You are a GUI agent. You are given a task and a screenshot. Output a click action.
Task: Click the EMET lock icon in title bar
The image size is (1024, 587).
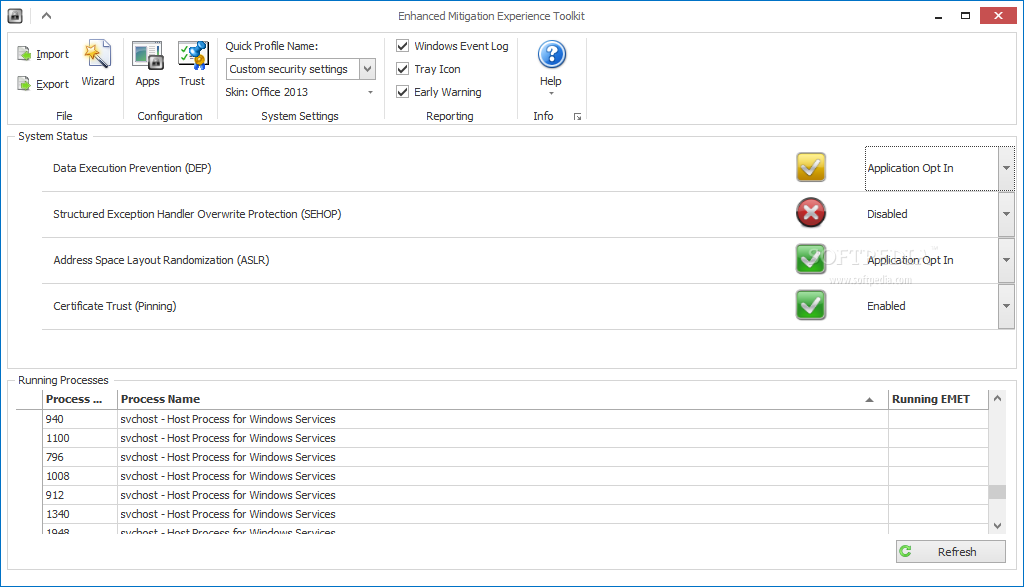(x=15, y=16)
